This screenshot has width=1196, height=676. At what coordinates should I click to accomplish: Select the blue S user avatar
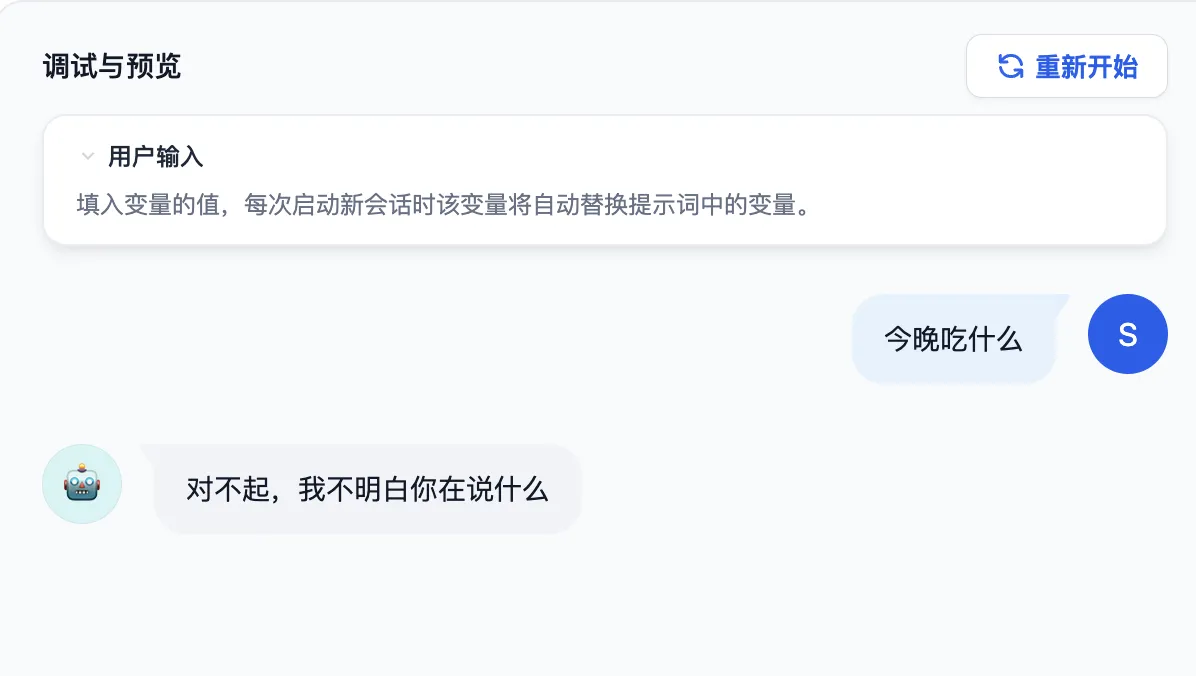1127,334
